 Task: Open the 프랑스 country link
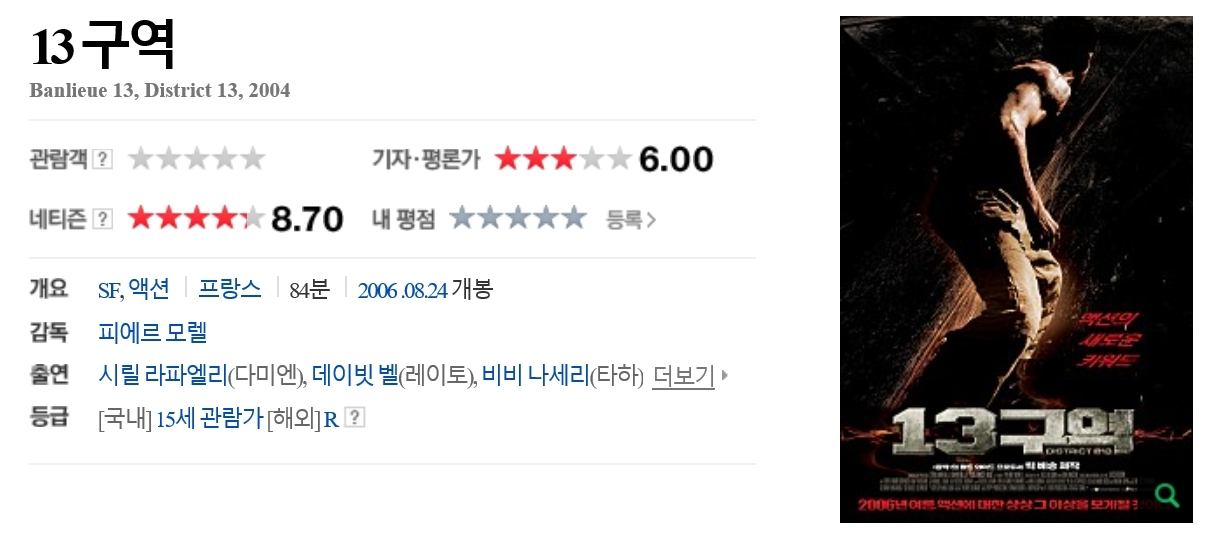pos(230,290)
